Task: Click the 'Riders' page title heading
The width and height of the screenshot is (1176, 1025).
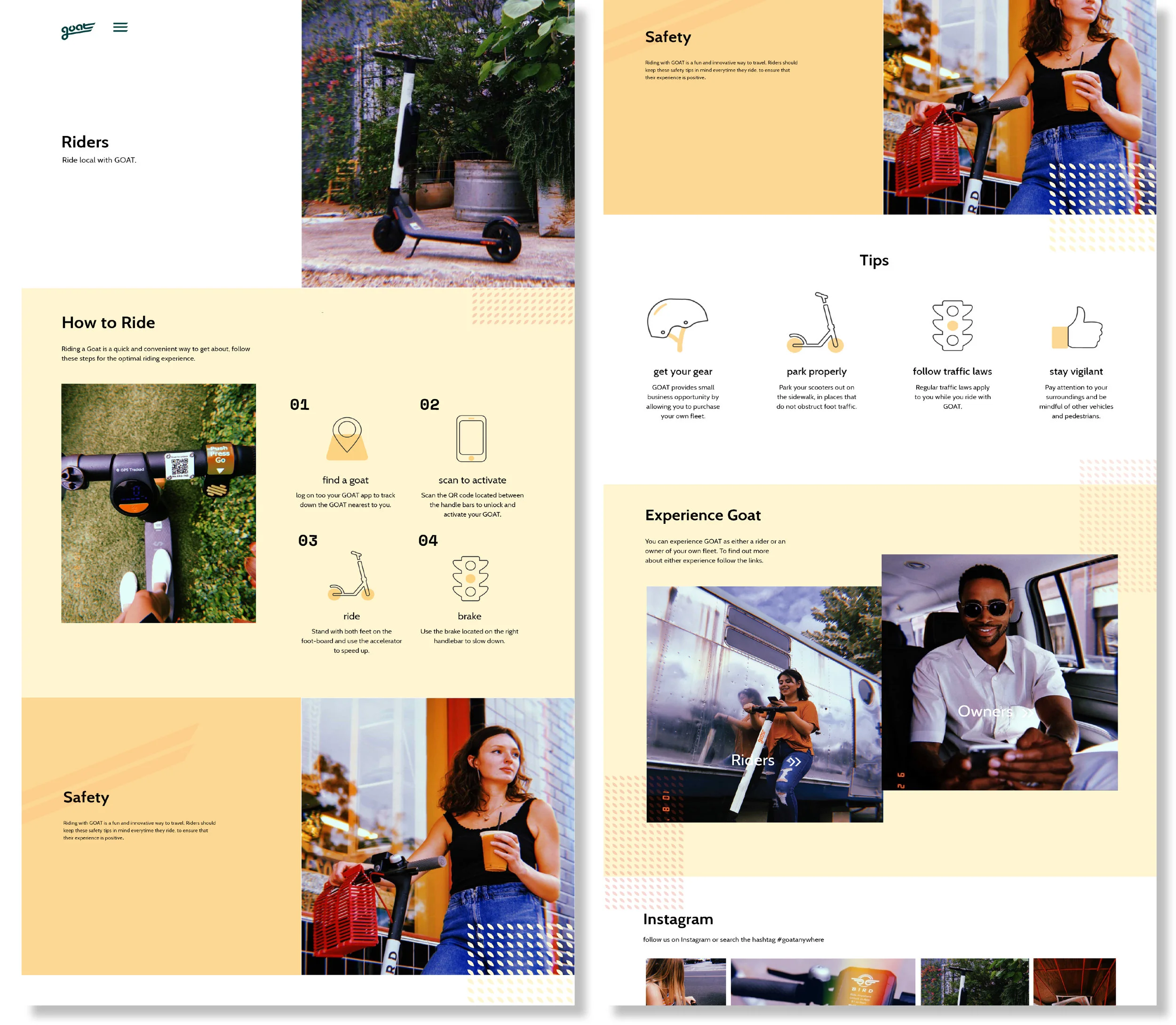Action: click(x=85, y=142)
